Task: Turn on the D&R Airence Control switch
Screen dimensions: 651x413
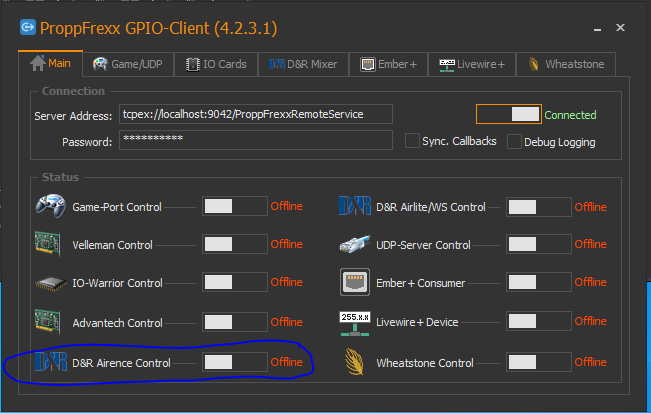Action: click(234, 362)
